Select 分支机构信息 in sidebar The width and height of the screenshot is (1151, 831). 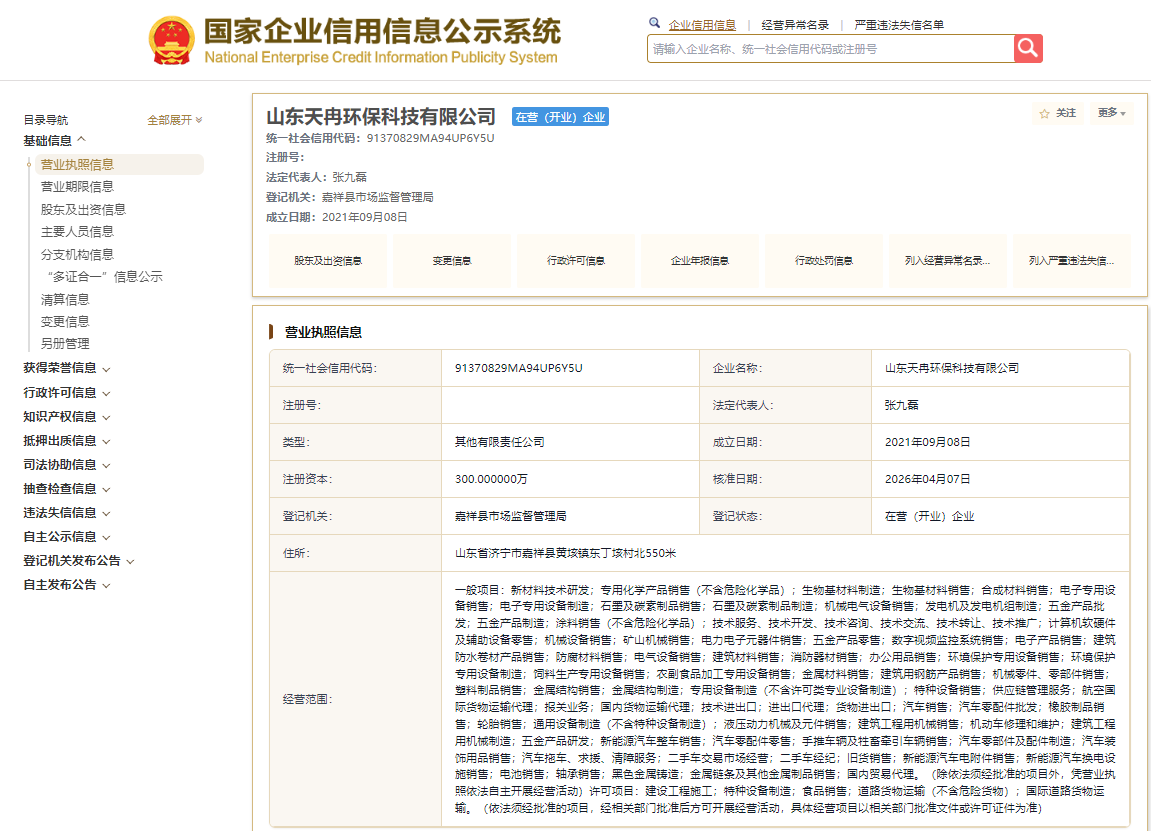pyautogui.click(x=77, y=254)
